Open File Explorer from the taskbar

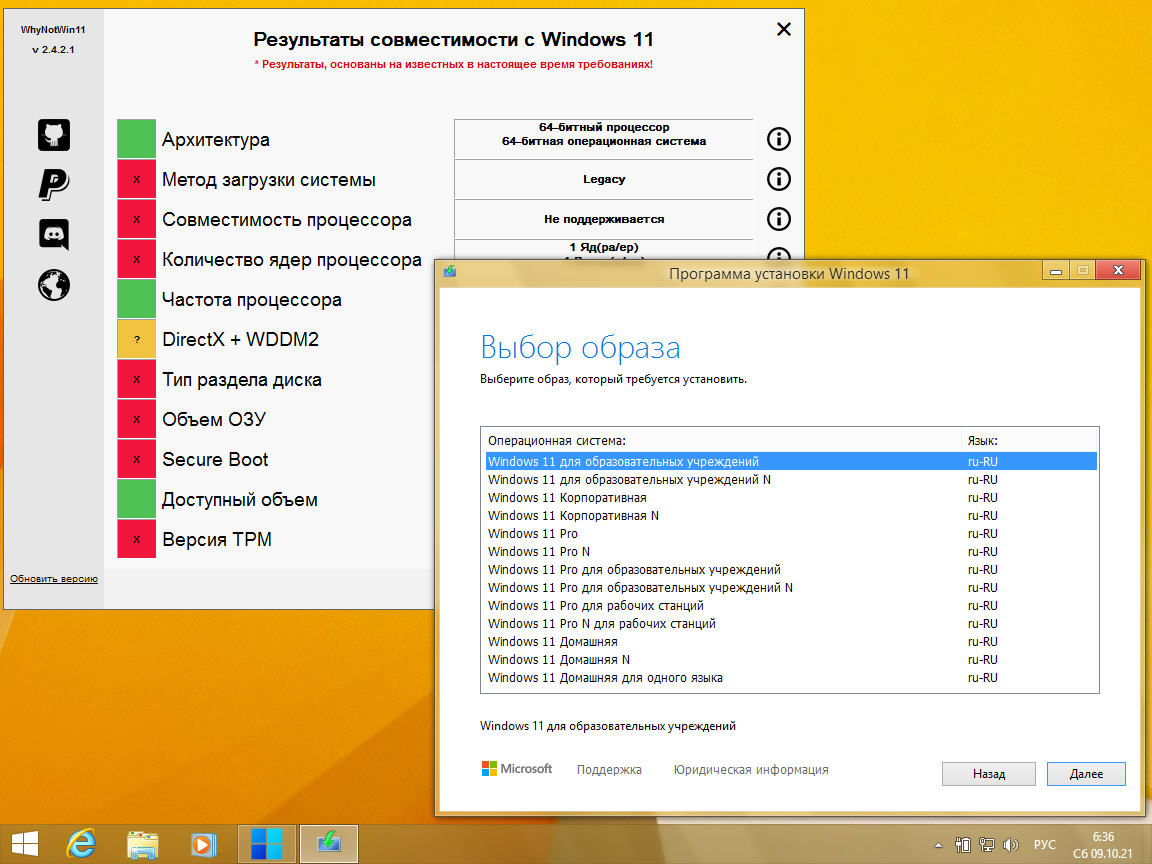pos(143,843)
